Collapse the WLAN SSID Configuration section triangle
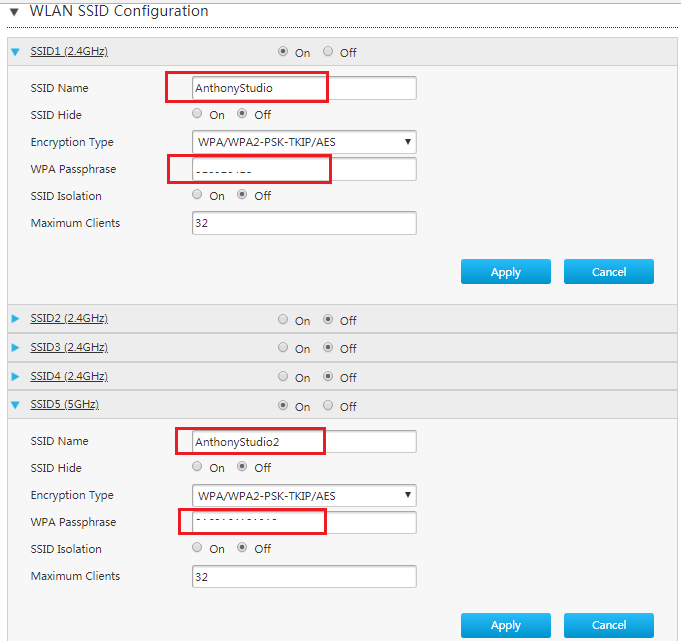Viewport: 681px width, 641px height. (14, 12)
